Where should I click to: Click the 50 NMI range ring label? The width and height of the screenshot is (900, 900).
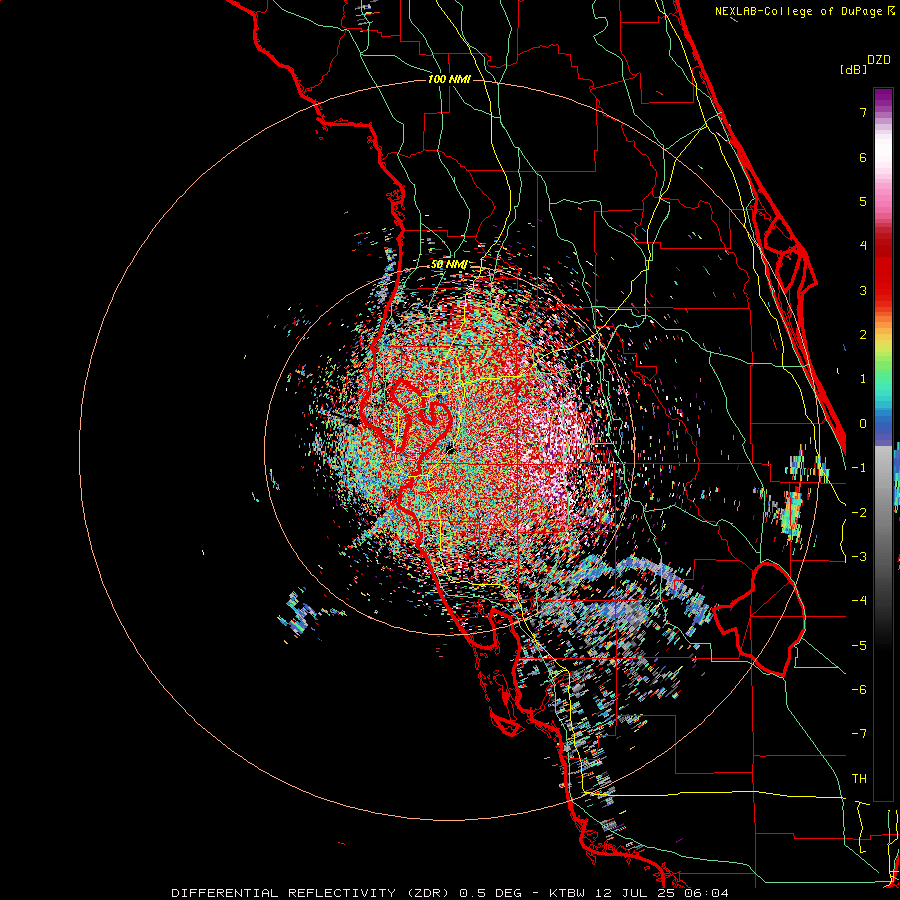(449, 265)
